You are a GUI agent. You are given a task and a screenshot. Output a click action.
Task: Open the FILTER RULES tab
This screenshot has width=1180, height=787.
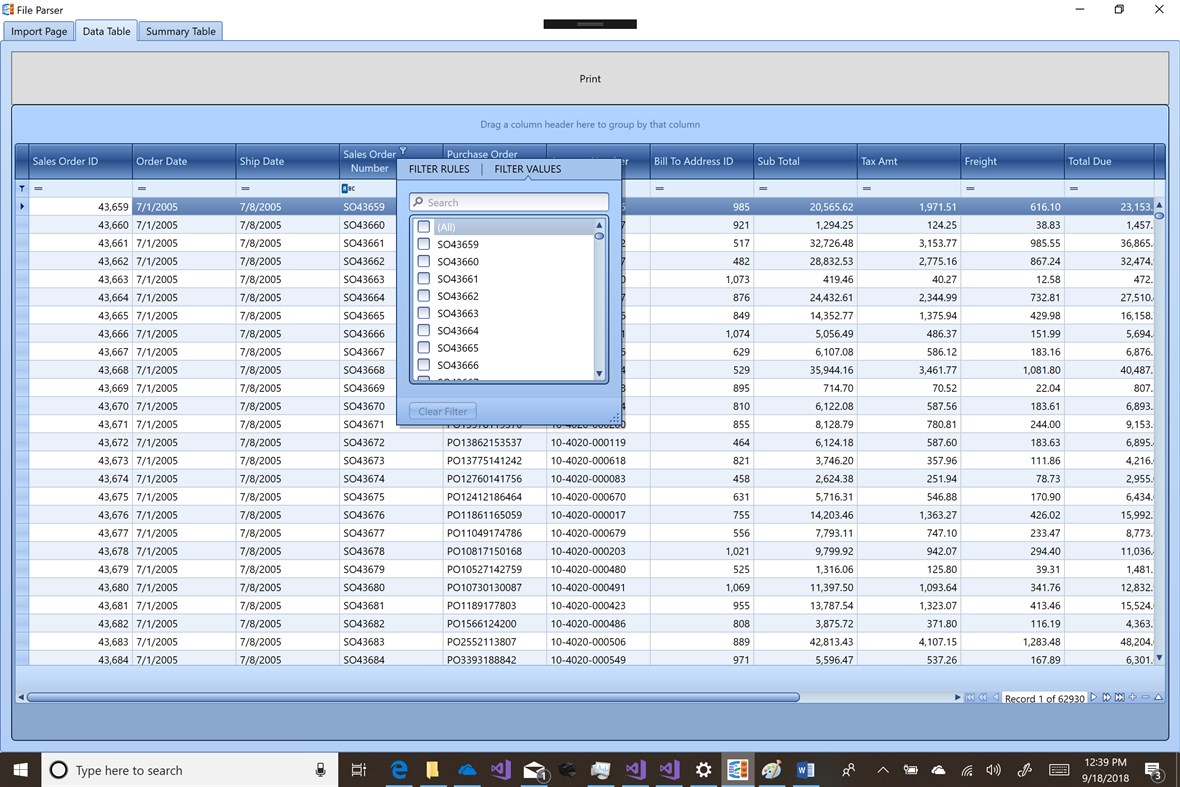439,169
